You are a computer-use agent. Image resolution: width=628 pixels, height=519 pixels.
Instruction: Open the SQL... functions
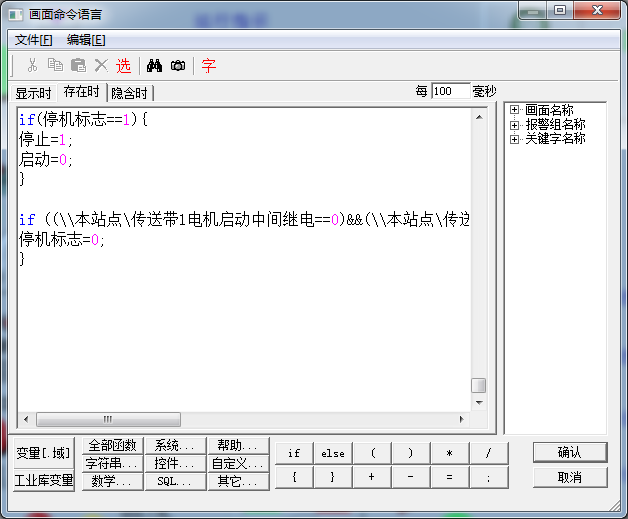(175, 481)
